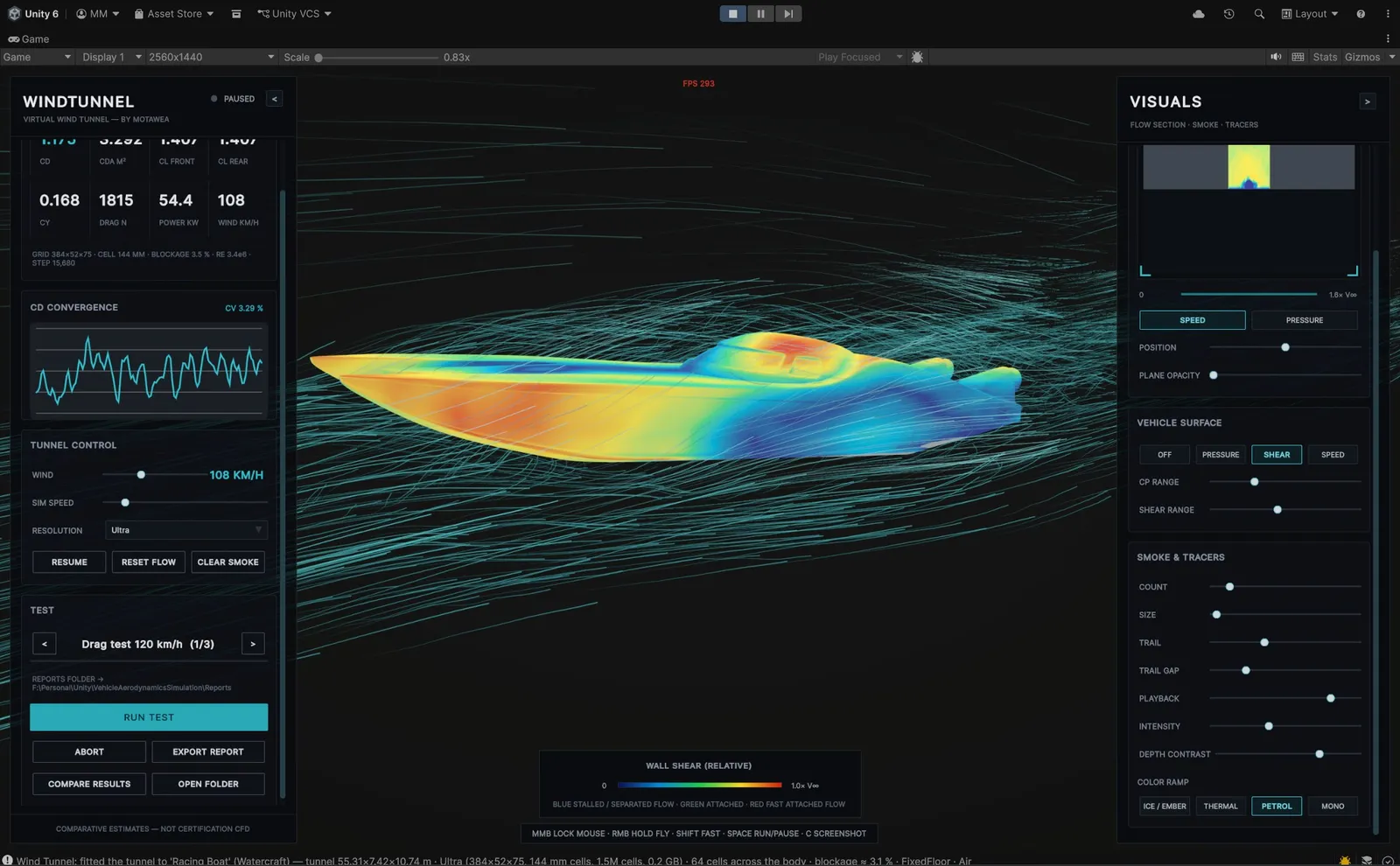1400x866 pixels.
Task: Open the Play Focused dropdown
Action: (859, 57)
